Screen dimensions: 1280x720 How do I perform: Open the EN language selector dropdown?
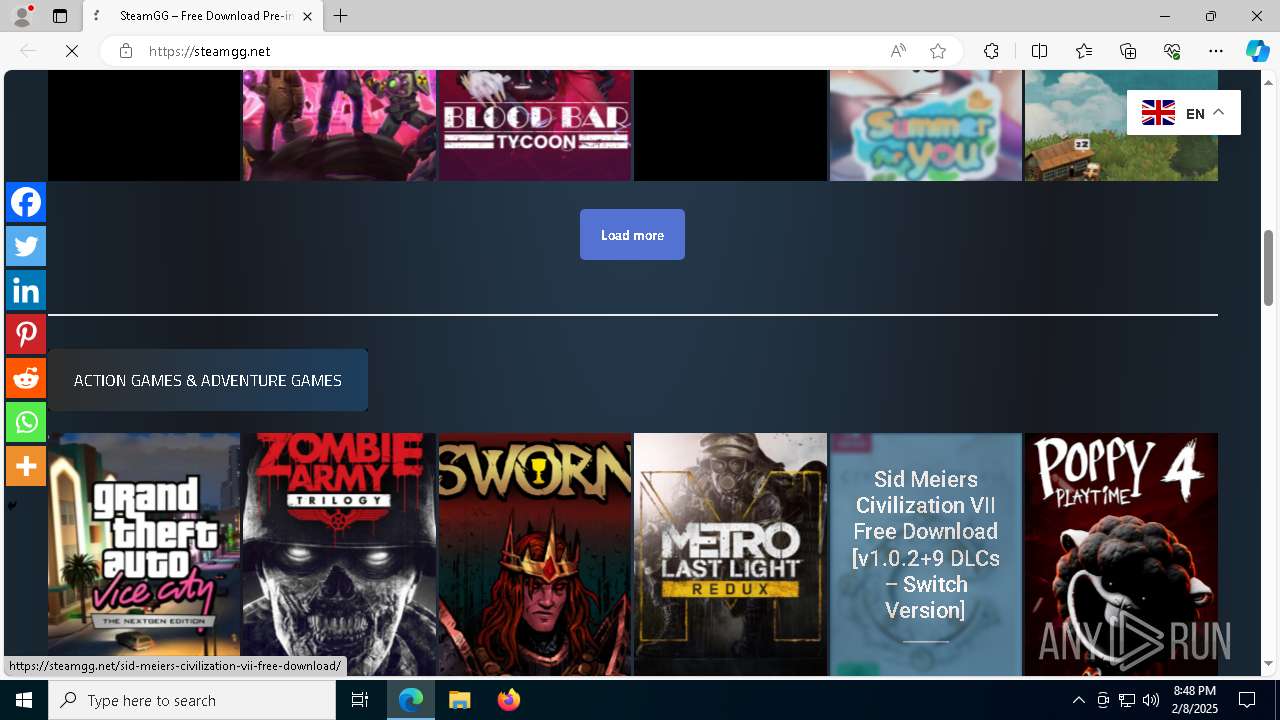pyautogui.click(x=1184, y=113)
